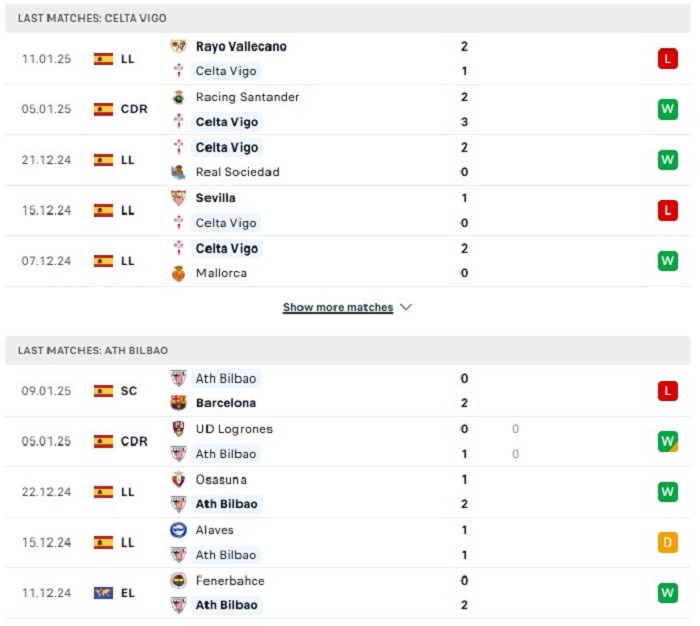
Task: Click the orange D badge for Alaves match
Action: pos(667,543)
